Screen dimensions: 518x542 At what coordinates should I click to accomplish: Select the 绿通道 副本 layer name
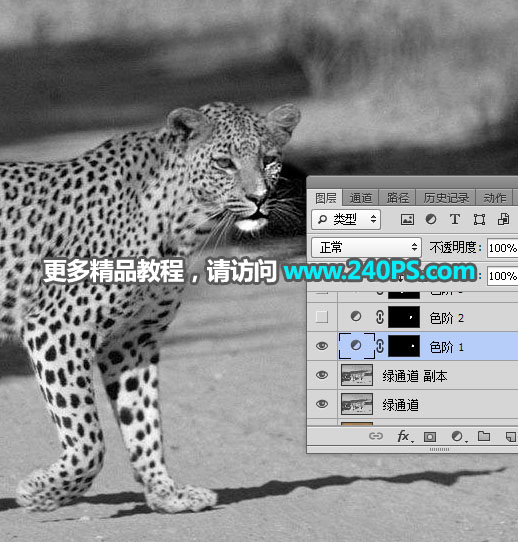click(x=415, y=376)
